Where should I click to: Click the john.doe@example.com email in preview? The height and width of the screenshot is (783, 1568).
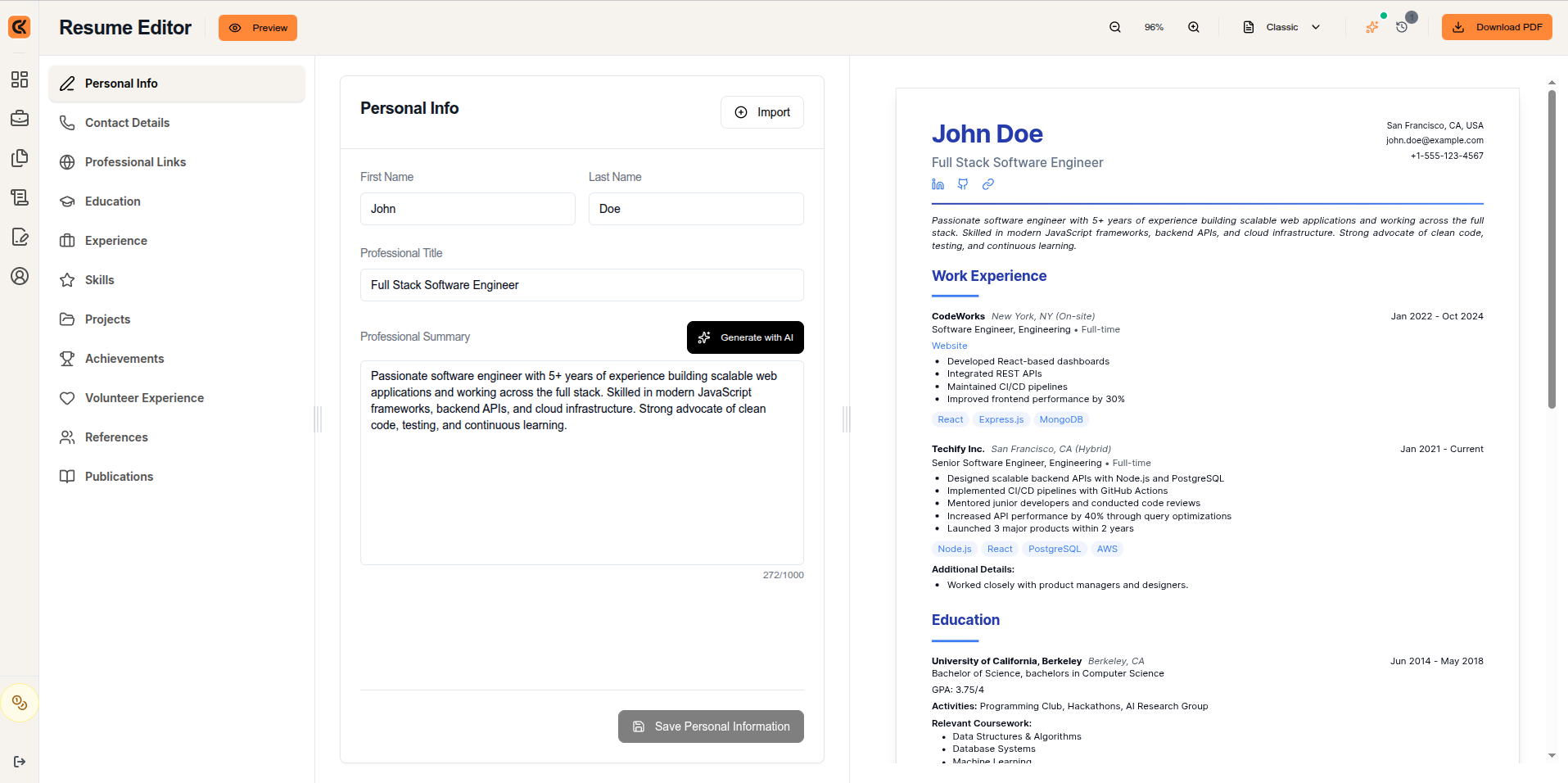[1435, 140]
